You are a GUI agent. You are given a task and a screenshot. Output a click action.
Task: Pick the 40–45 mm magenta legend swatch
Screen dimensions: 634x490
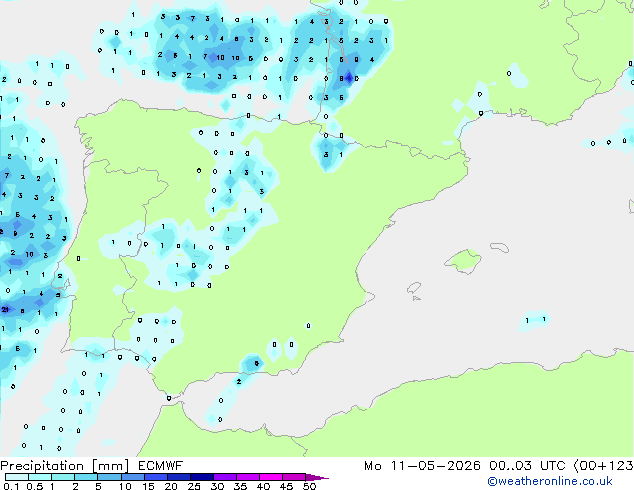(270, 477)
